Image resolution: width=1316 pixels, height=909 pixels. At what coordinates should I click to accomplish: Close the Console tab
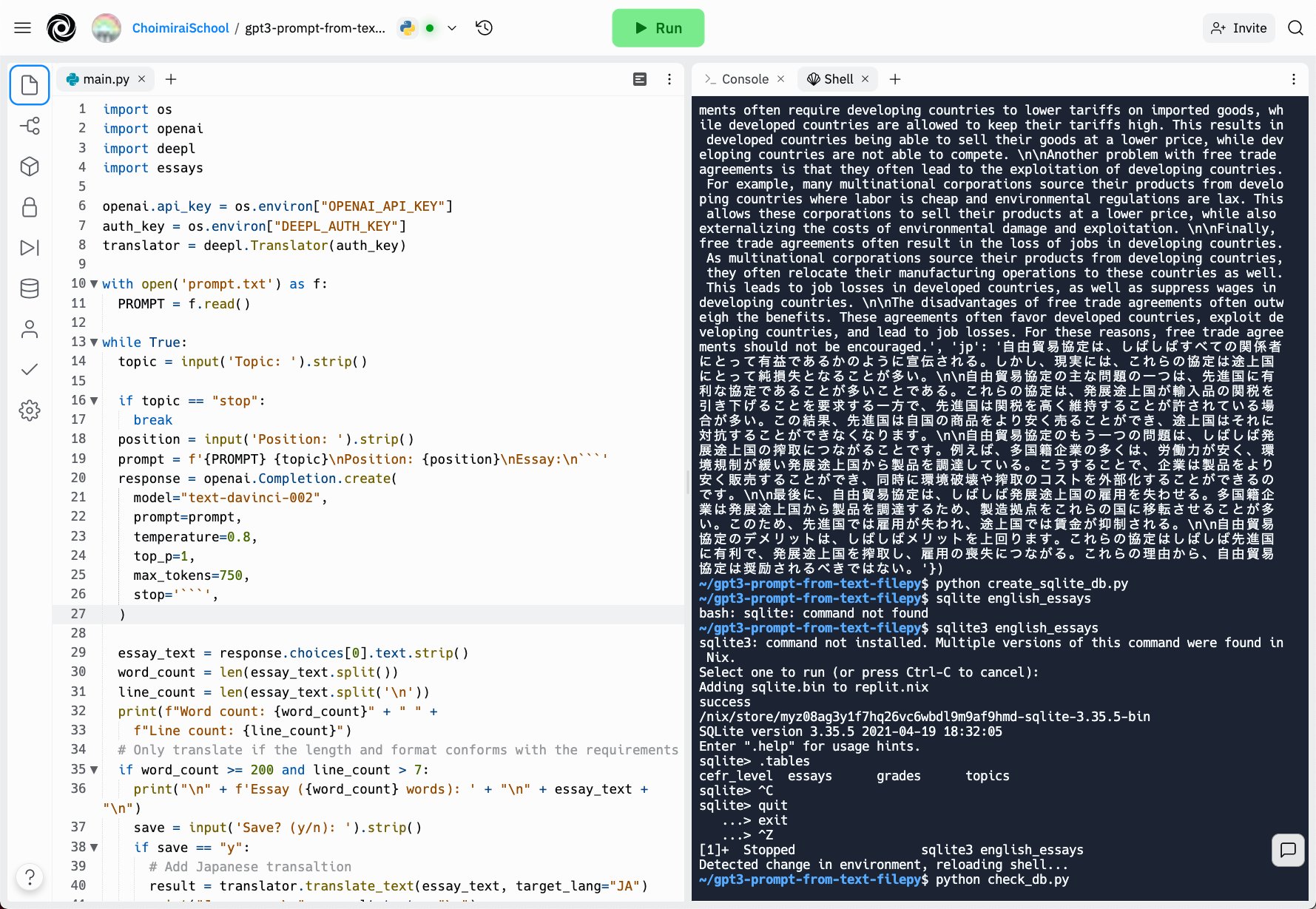780,78
